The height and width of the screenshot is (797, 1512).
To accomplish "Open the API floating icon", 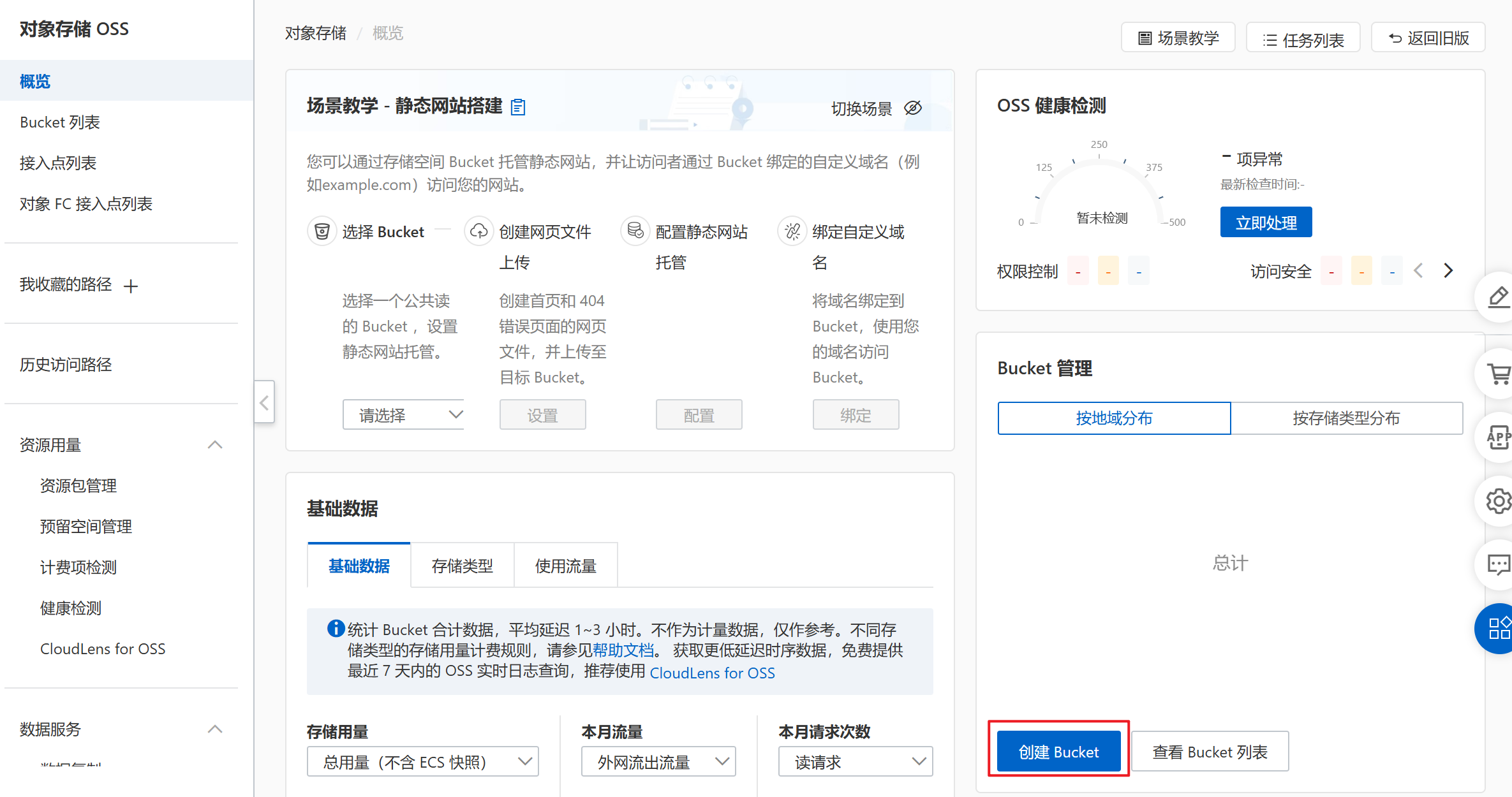I will tap(1497, 437).
